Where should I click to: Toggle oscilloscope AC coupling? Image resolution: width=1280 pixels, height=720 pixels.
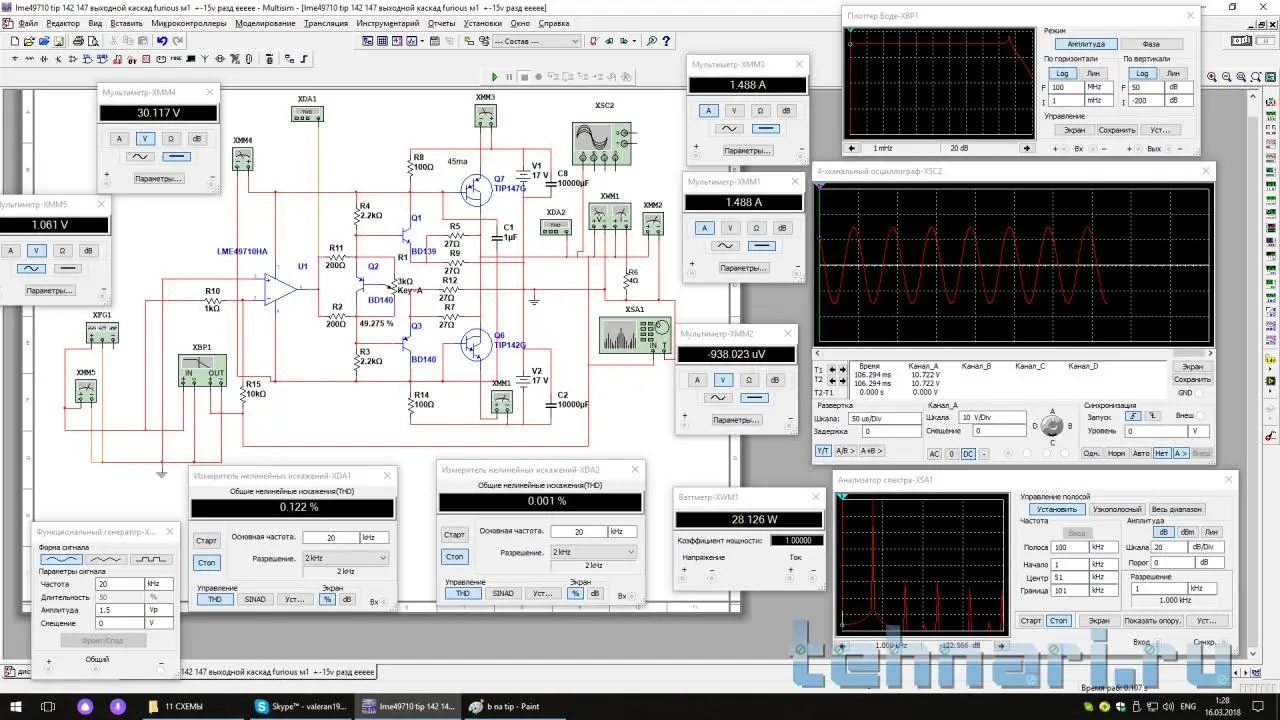click(934, 453)
